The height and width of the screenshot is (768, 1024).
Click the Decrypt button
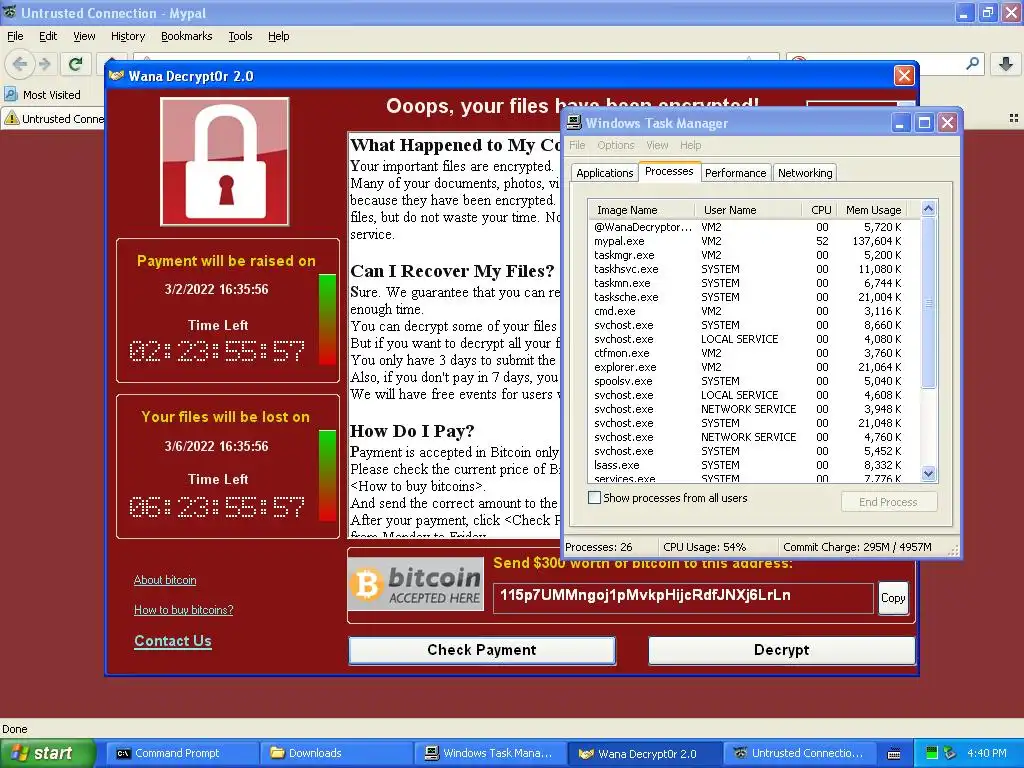781,650
